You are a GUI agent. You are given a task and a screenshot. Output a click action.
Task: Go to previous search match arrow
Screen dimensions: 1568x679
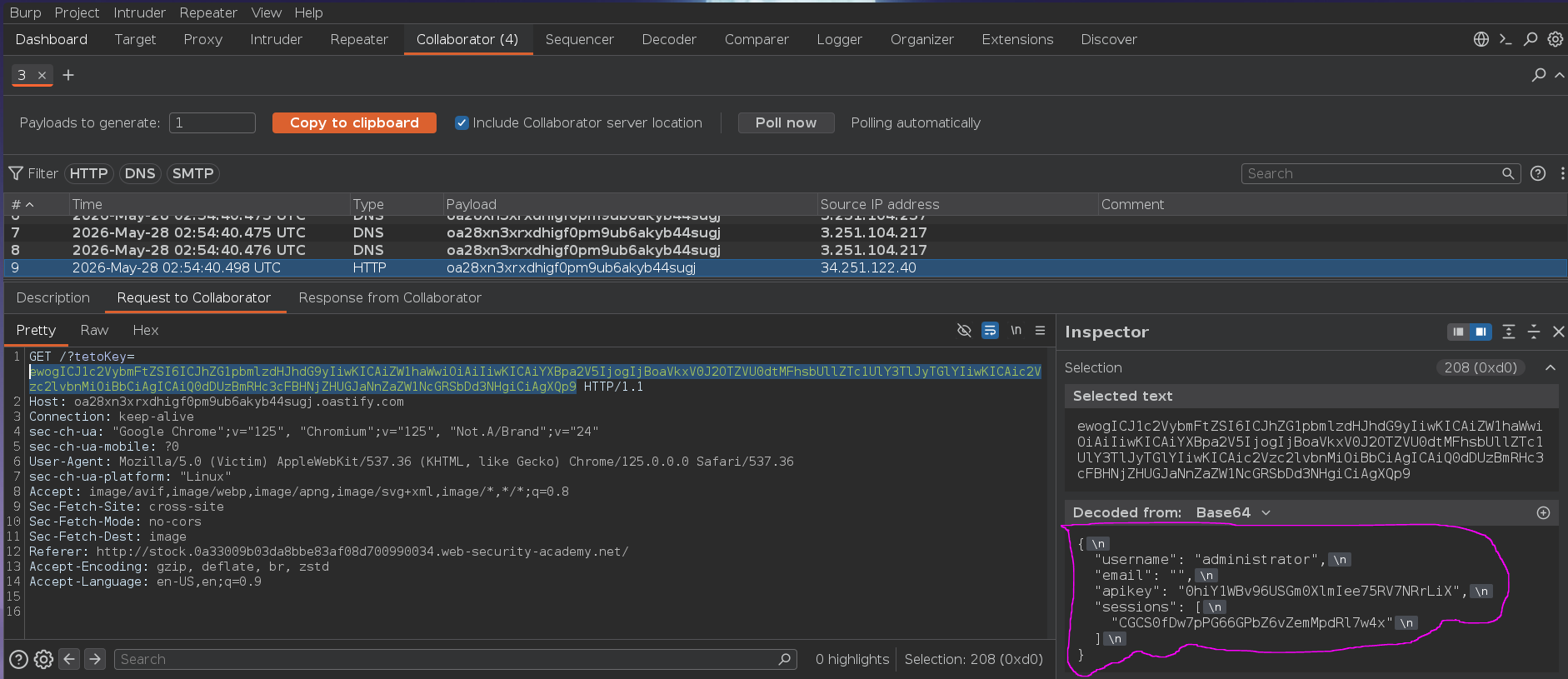tap(69, 659)
